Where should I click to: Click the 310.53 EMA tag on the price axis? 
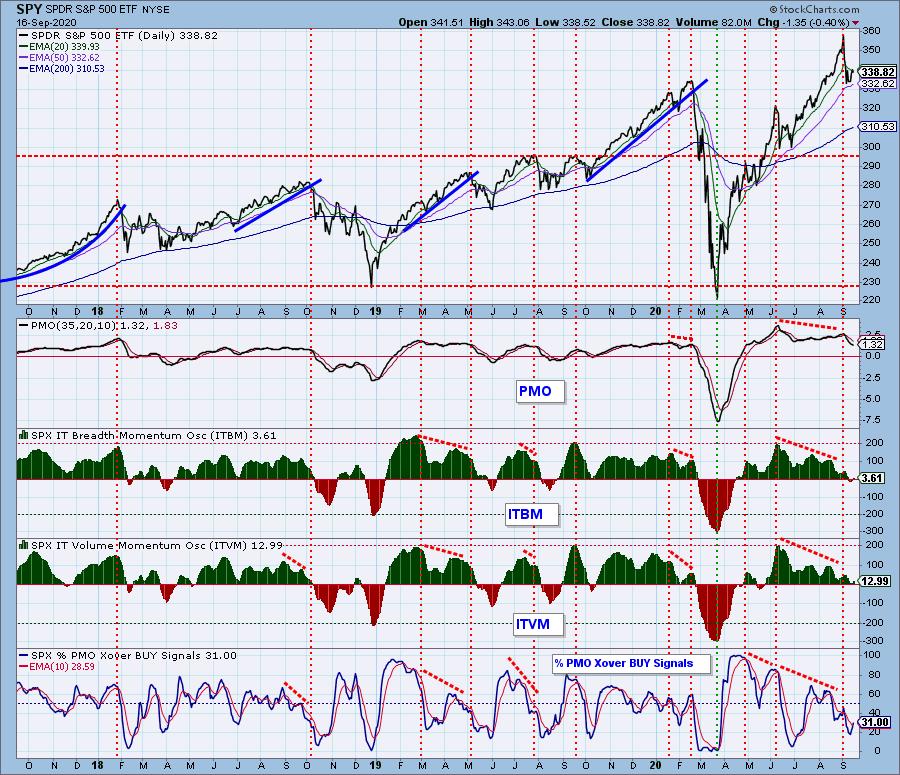coord(878,126)
